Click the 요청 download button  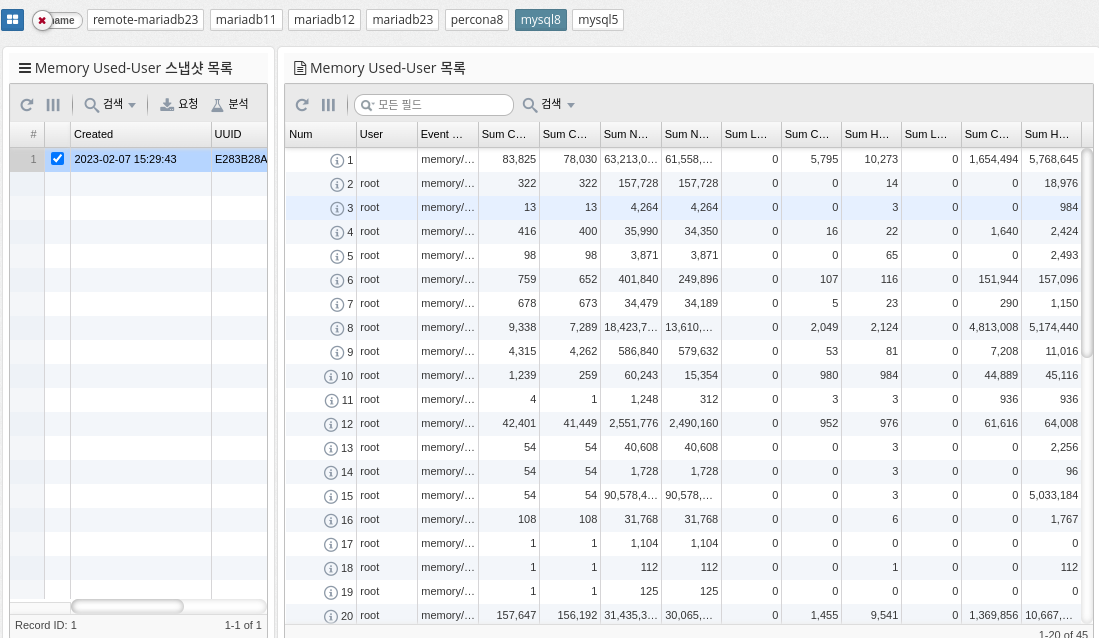point(180,105)
